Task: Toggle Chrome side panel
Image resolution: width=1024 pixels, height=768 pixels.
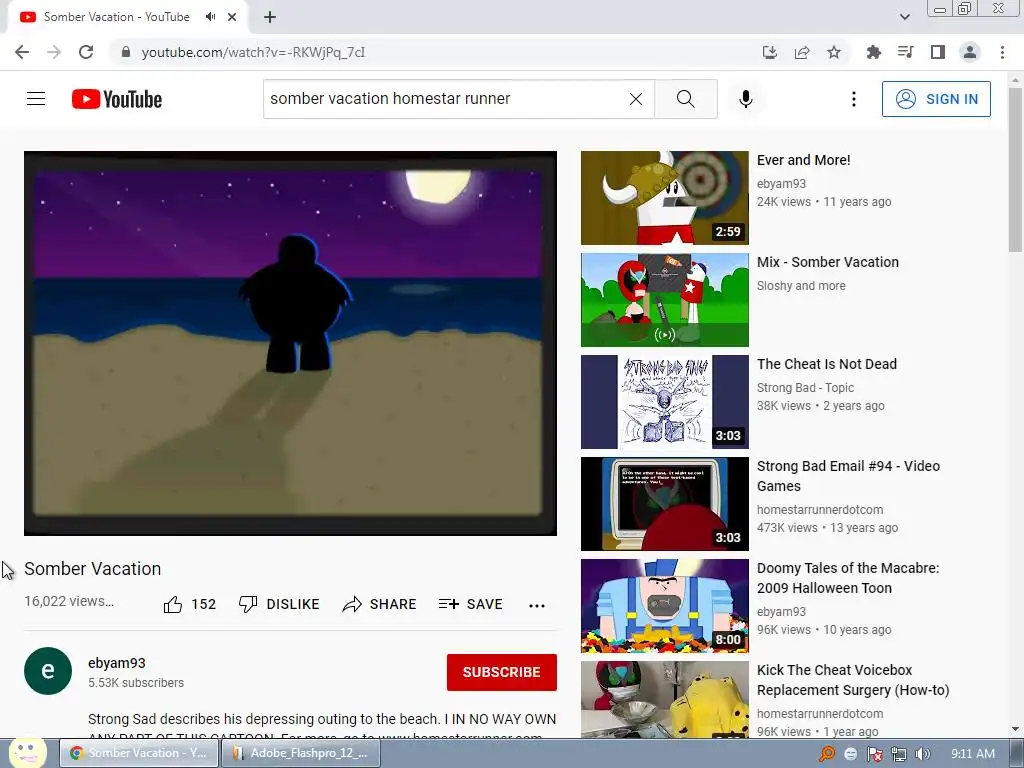Action: [x=938, y=52]
